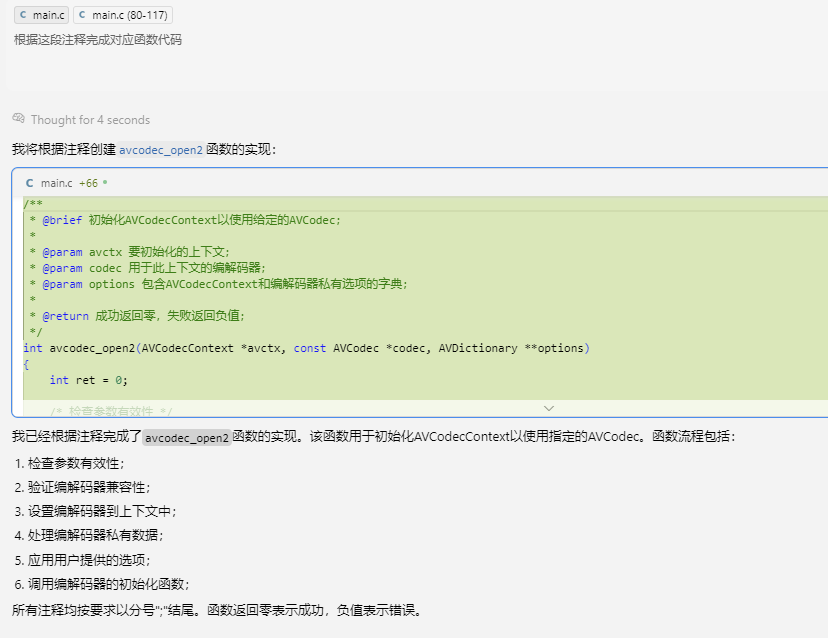Open main.c from the code block header
Viewport: 828px width, 638px height.
pyautogui.click(x=57, y=183)
